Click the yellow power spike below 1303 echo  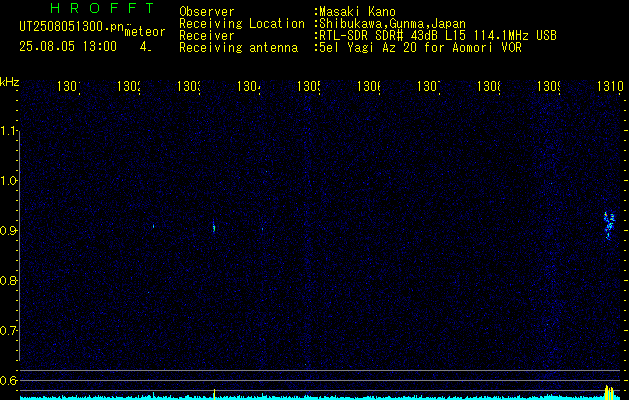coord(215,394)
